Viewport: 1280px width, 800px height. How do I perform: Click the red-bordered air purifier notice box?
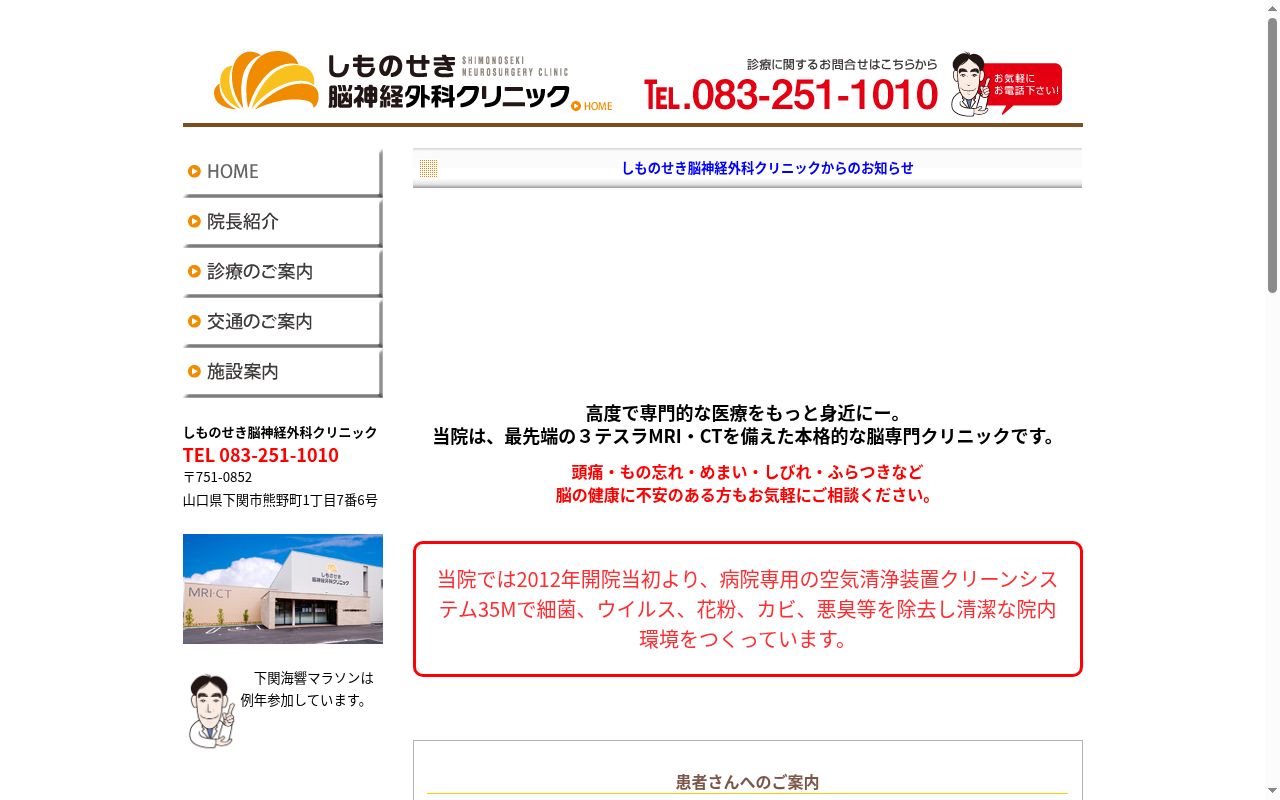pos(748,609)
